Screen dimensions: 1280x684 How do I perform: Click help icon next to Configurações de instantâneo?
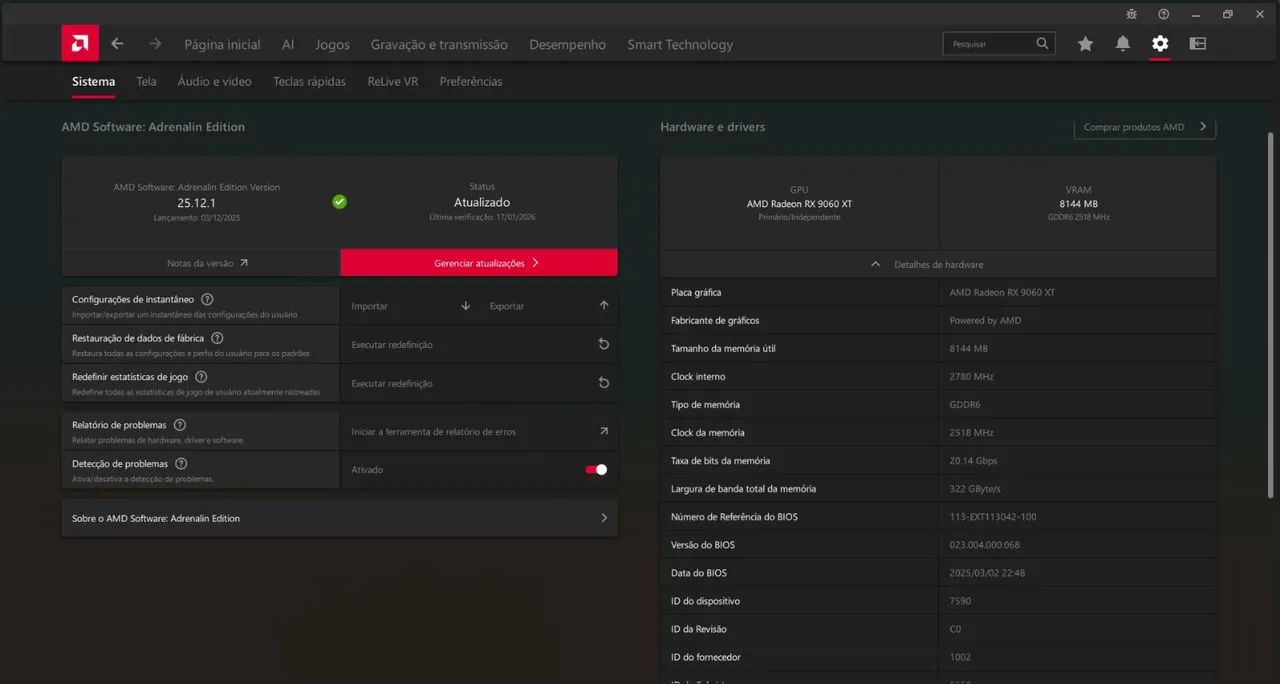tap(207, 299)
